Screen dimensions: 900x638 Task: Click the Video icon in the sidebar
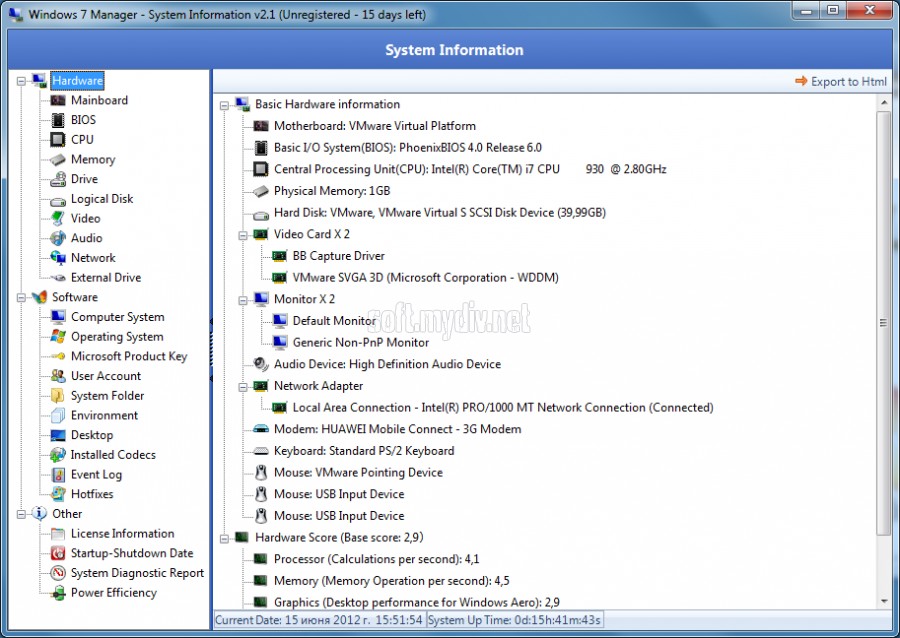(58, 219)
